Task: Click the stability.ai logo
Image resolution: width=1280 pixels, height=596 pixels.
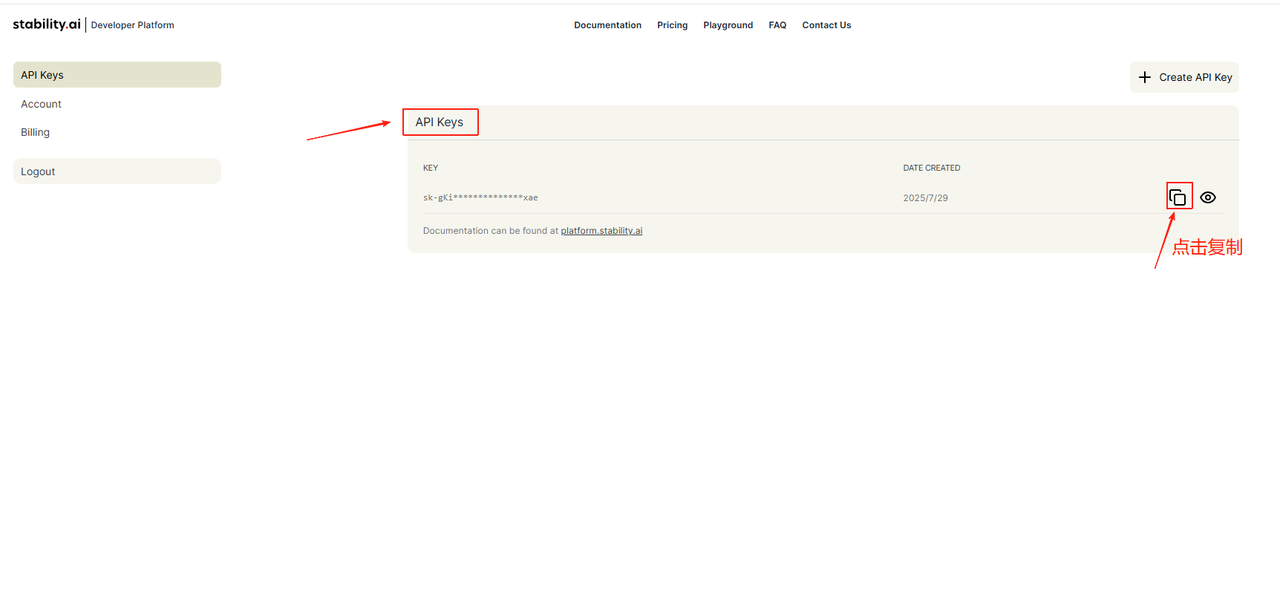Action: 47,24
